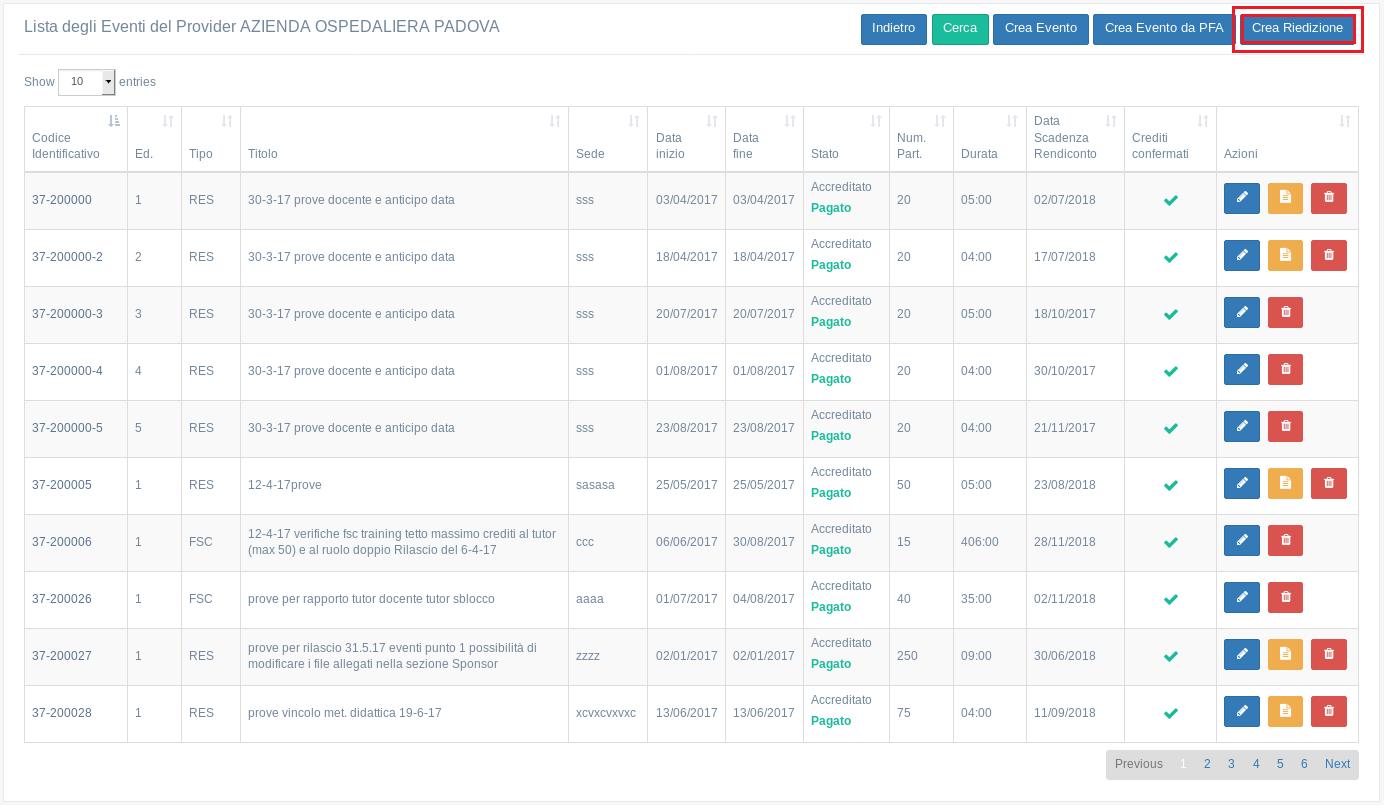Jump to pagination page 4
Image resolution: width=1384 pixels, height=805 pixels.
[1256, 764]
